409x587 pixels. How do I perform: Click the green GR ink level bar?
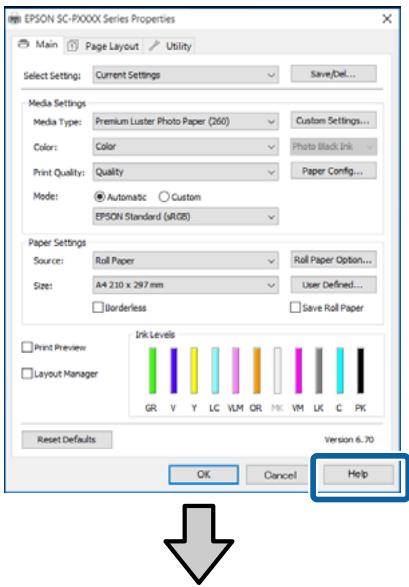pyautogui.click(x=152, y=371)
